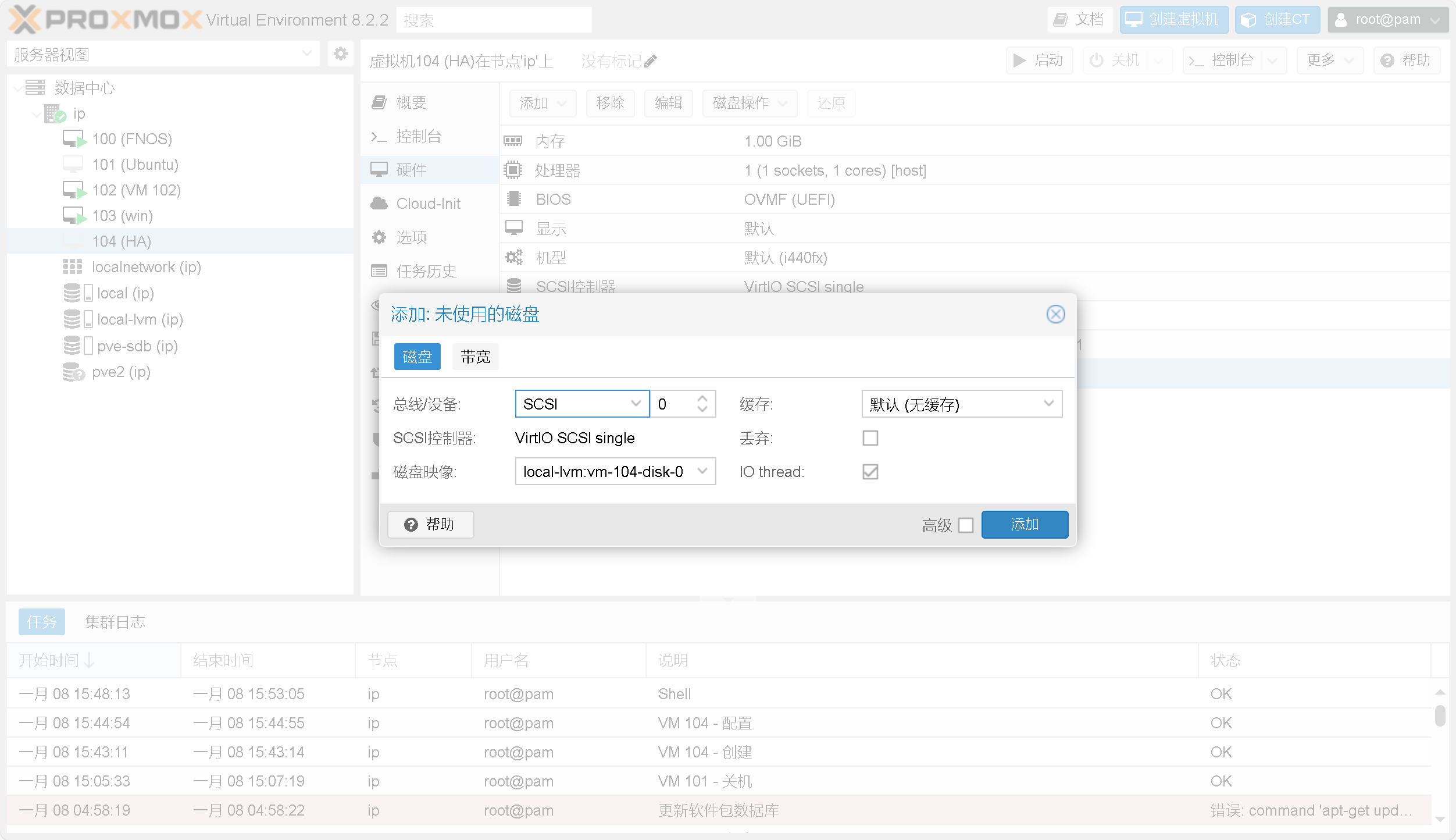The height and width of the screenshot is (840, 1456).
Task: Switch to the Tasks (任务) tab
Action: [41, 622]
